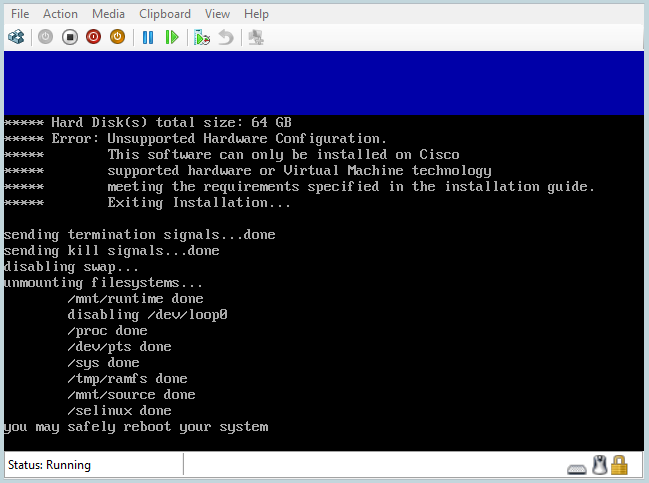Send Ctrl+Alt+Delete to the VM
649x483 pixels.
click(x=17, y=37)
